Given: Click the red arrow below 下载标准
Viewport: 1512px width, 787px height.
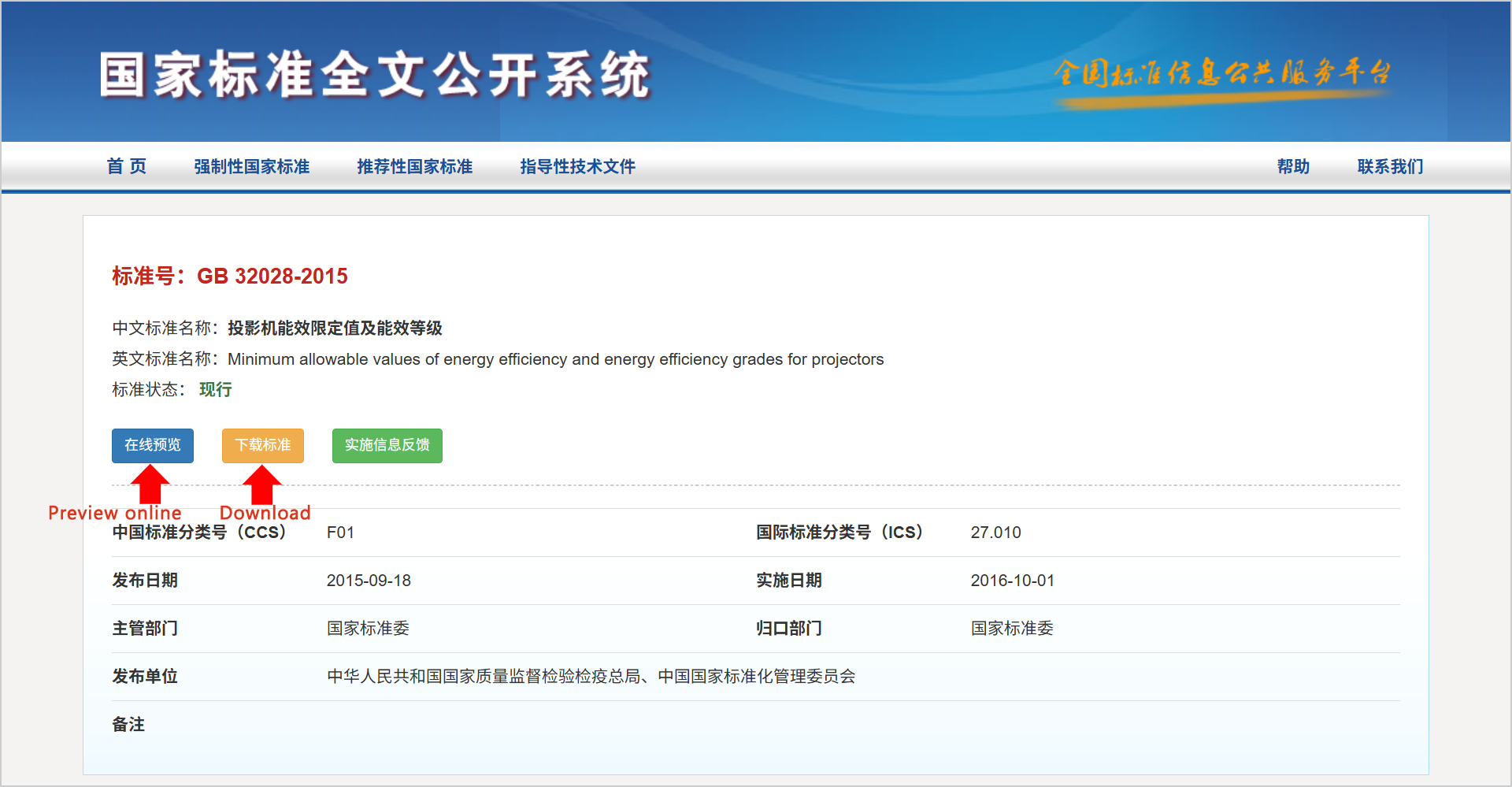Looking at the screenshot, I should [x=261, y=483].
